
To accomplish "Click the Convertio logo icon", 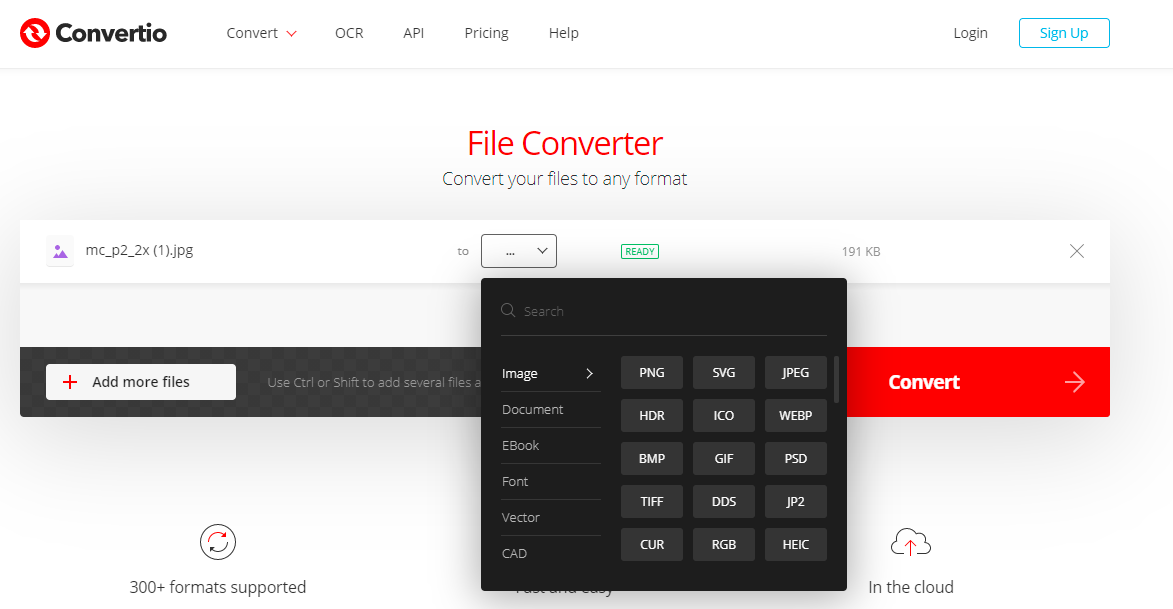I will 35,32.
